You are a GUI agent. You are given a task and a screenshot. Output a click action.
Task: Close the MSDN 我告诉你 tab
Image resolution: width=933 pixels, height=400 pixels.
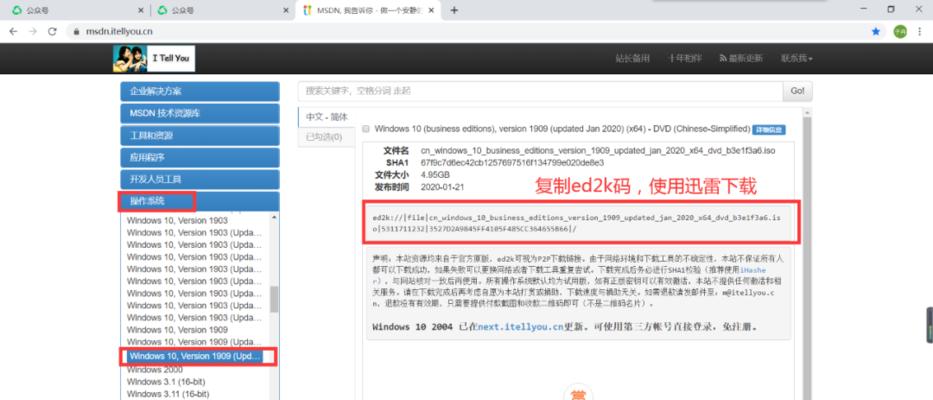click(x=430, y=11)
